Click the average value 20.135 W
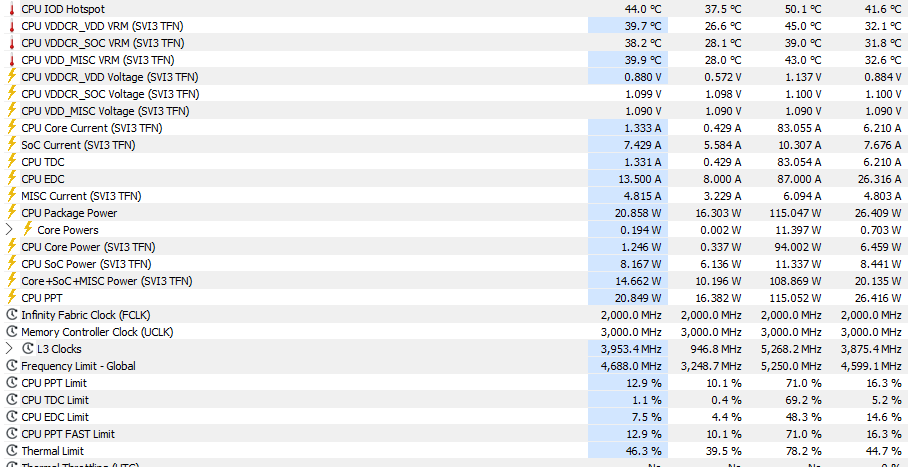912x467 pixels. [x=878, y=281]
